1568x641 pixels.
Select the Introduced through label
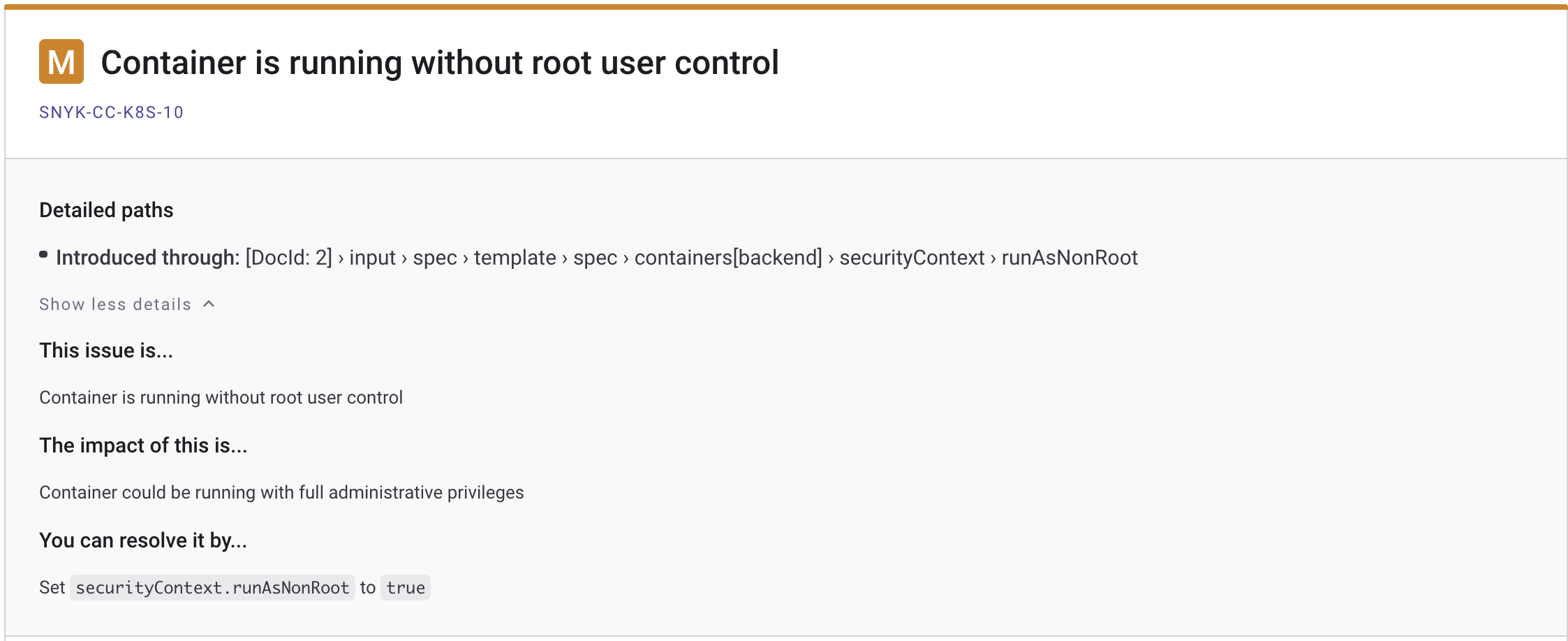[x=148, y=258]
